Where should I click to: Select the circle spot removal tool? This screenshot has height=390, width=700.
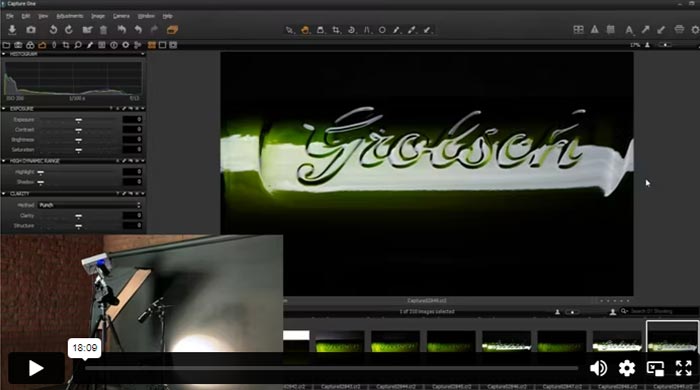coord(382,30)
